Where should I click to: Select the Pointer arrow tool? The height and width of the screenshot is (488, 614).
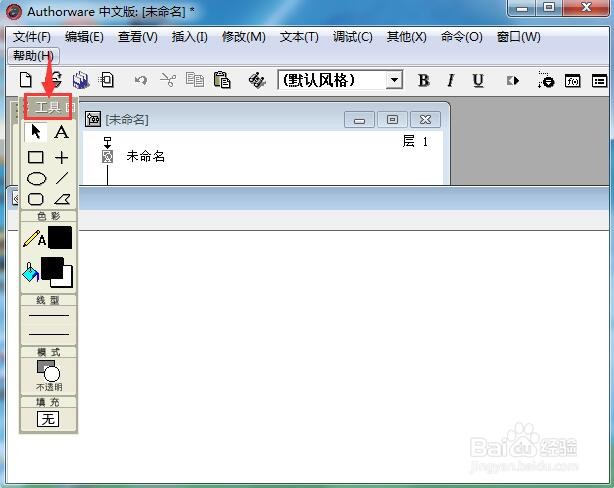pyautogui.click(x=36, y=132)
